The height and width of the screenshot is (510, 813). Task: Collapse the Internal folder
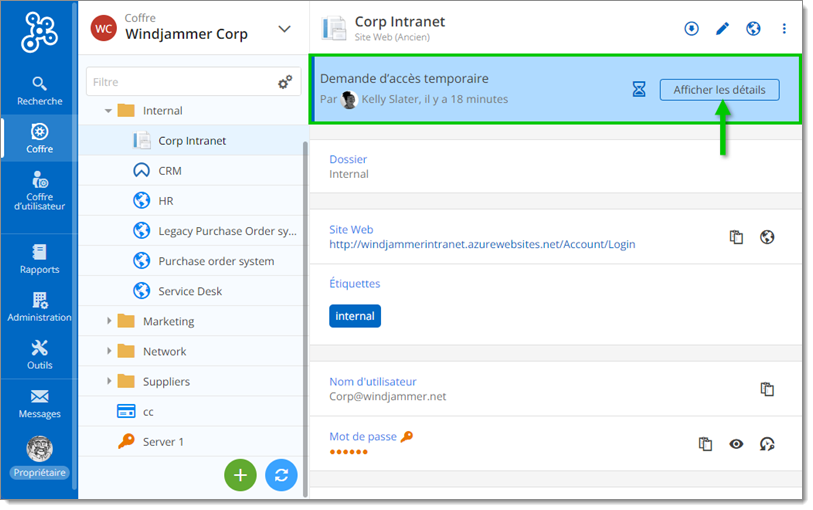coord(109,111)
